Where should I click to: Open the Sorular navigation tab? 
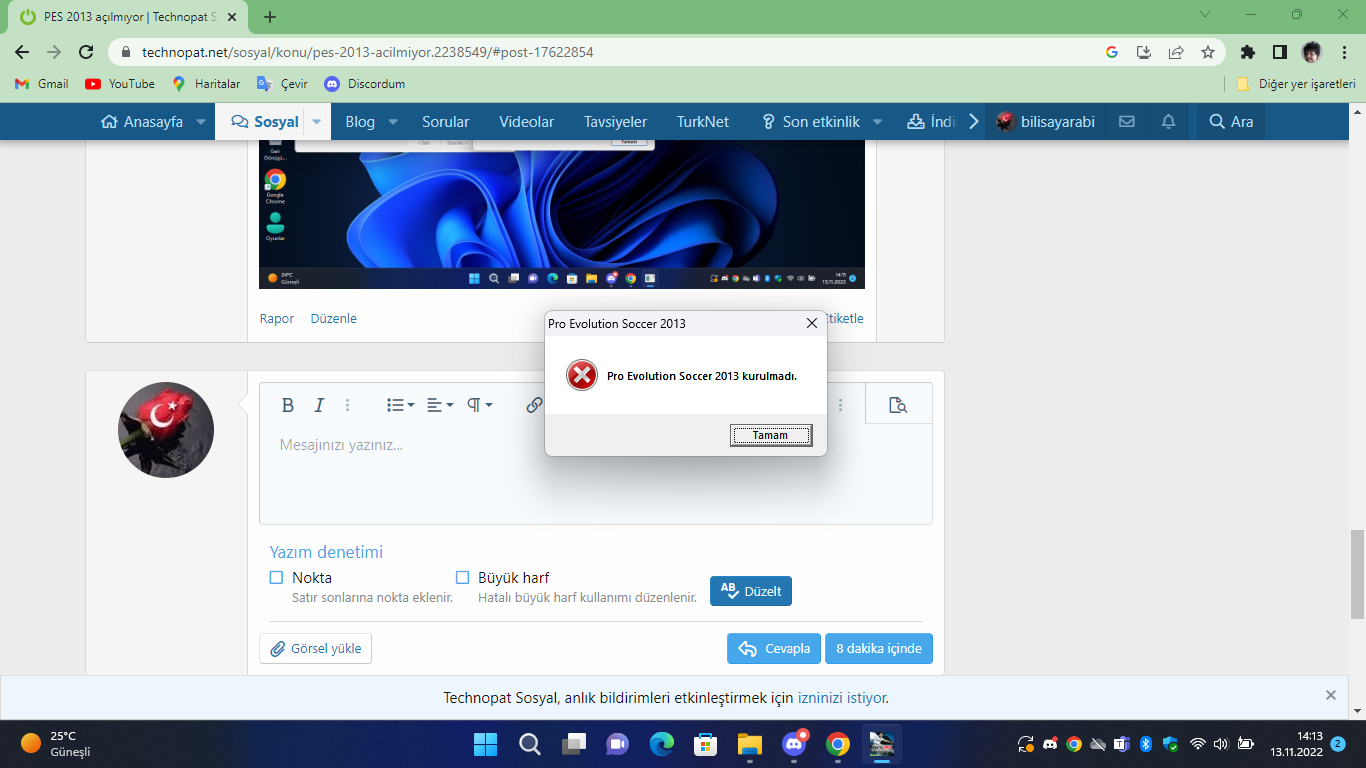(445, 122)
